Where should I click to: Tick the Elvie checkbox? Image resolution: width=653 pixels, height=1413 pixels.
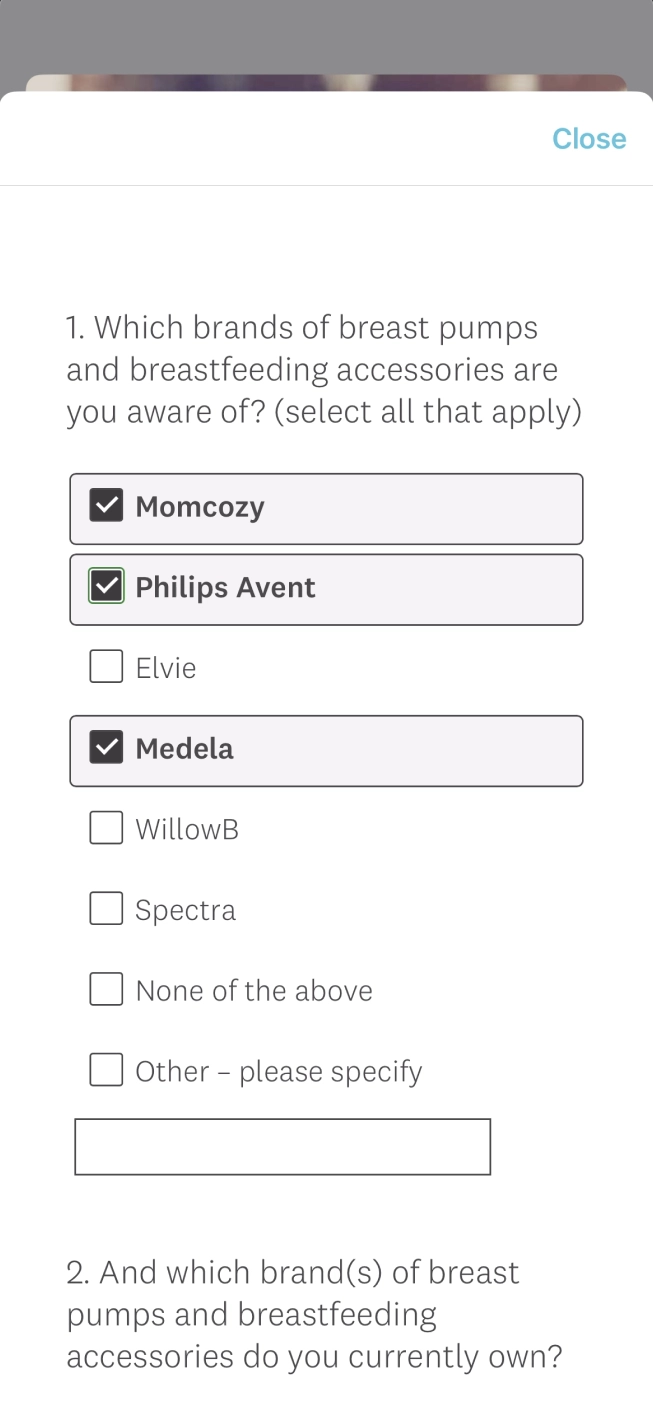[x=106, y=667]
